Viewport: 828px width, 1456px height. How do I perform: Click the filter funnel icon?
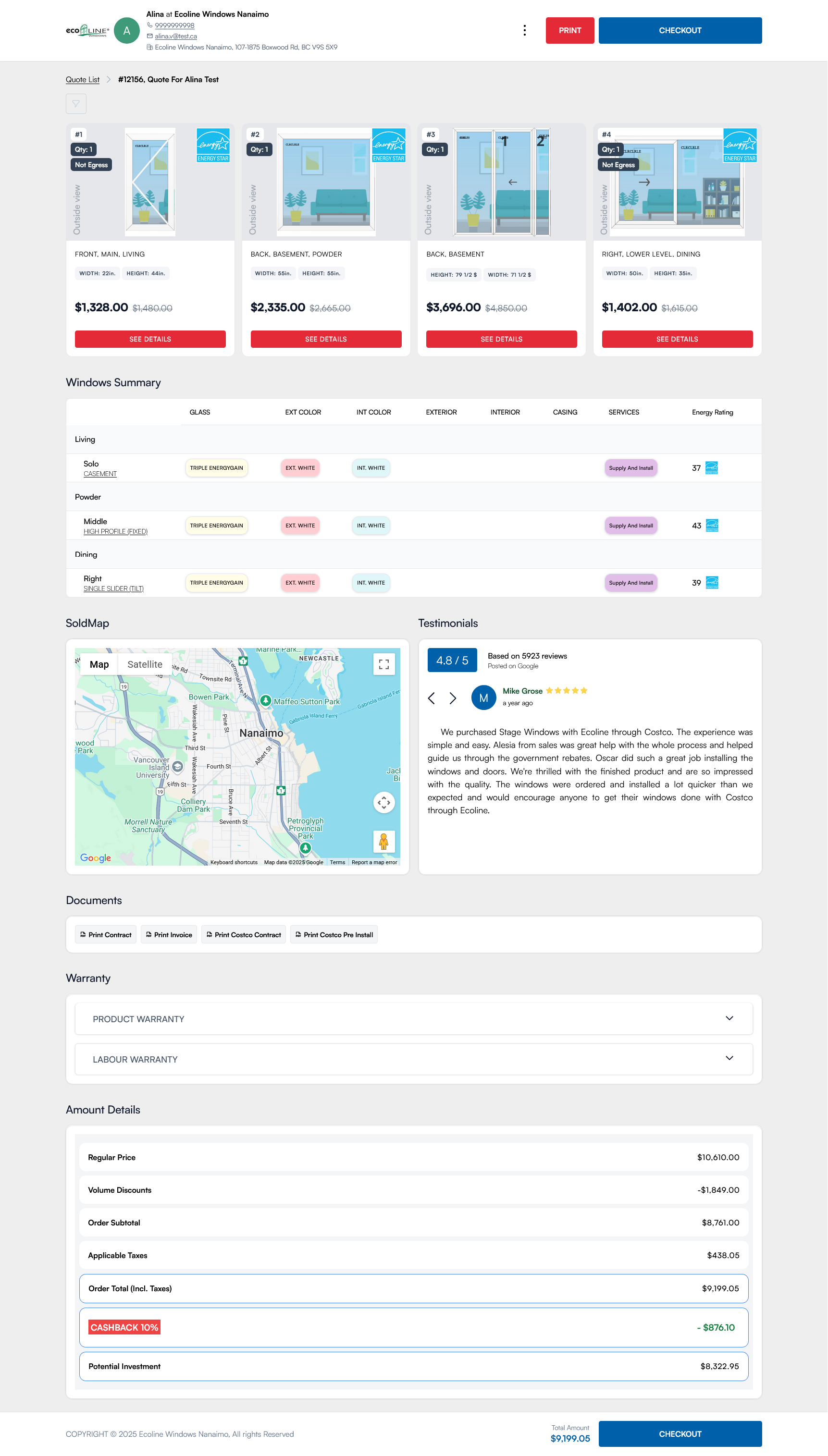(x=75, y=104)
